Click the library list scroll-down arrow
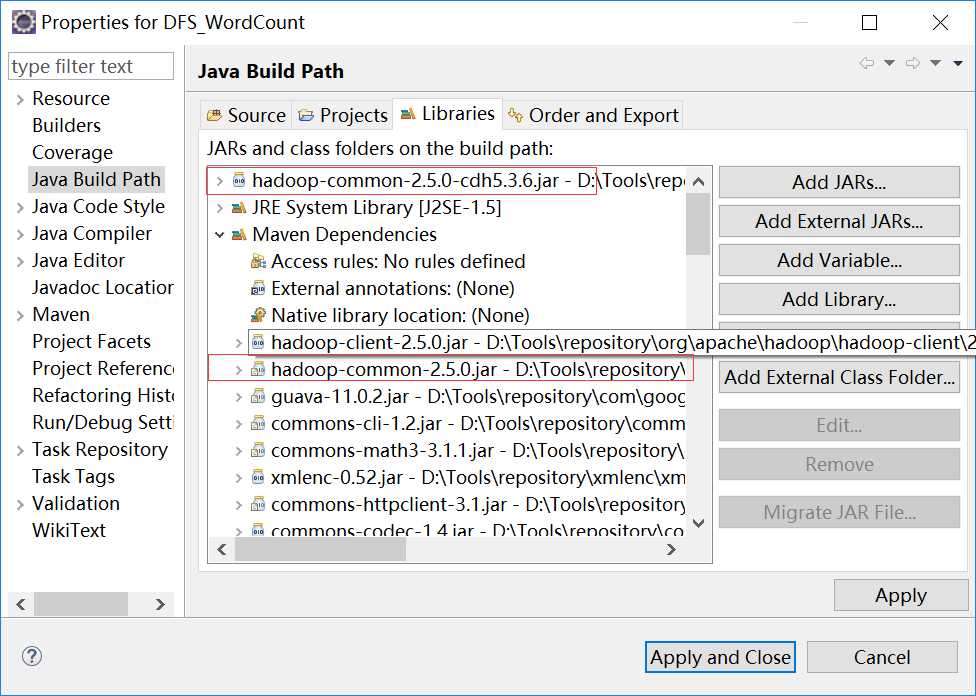The image size is (976, 696). click(x=698, y=523)
